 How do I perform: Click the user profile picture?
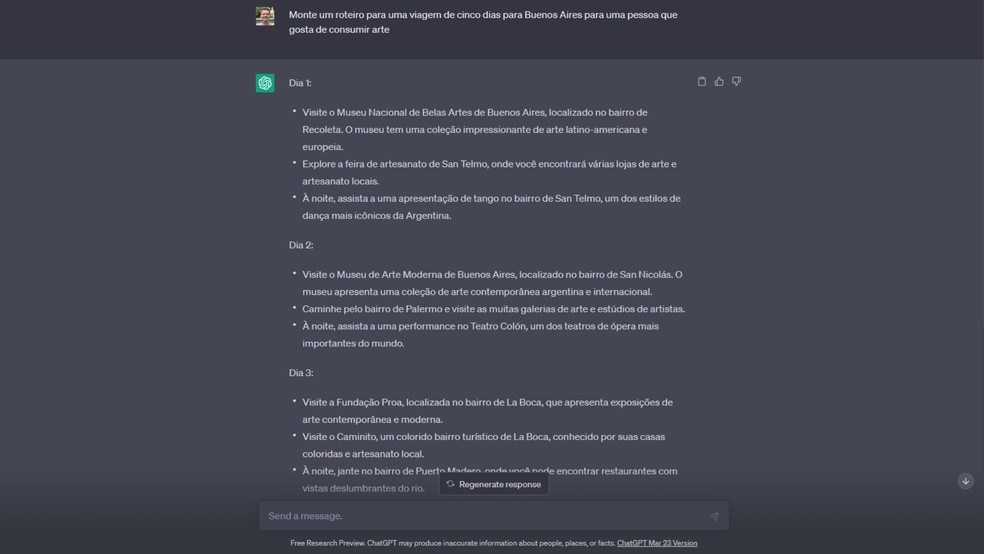coord(265,16)
